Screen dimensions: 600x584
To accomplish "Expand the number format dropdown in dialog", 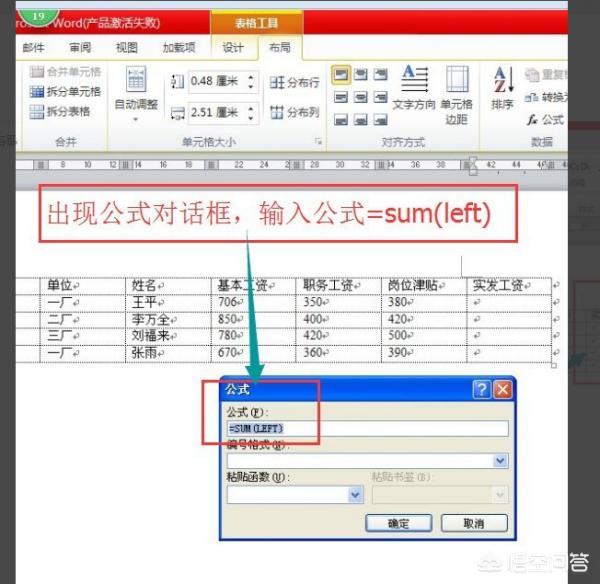I will [x=500, y=461].
